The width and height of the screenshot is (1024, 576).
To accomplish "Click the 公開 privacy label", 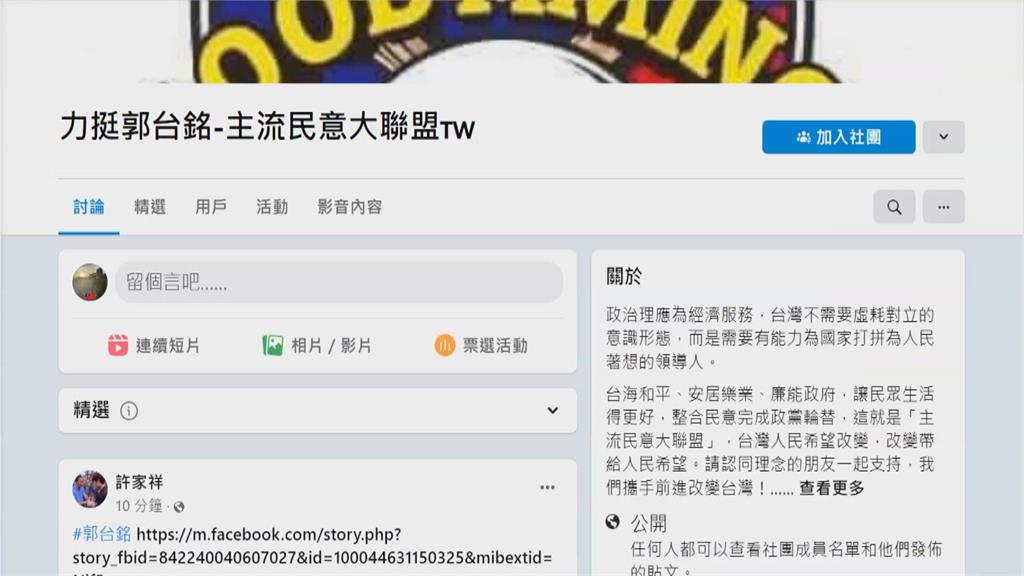I will 648,523.
